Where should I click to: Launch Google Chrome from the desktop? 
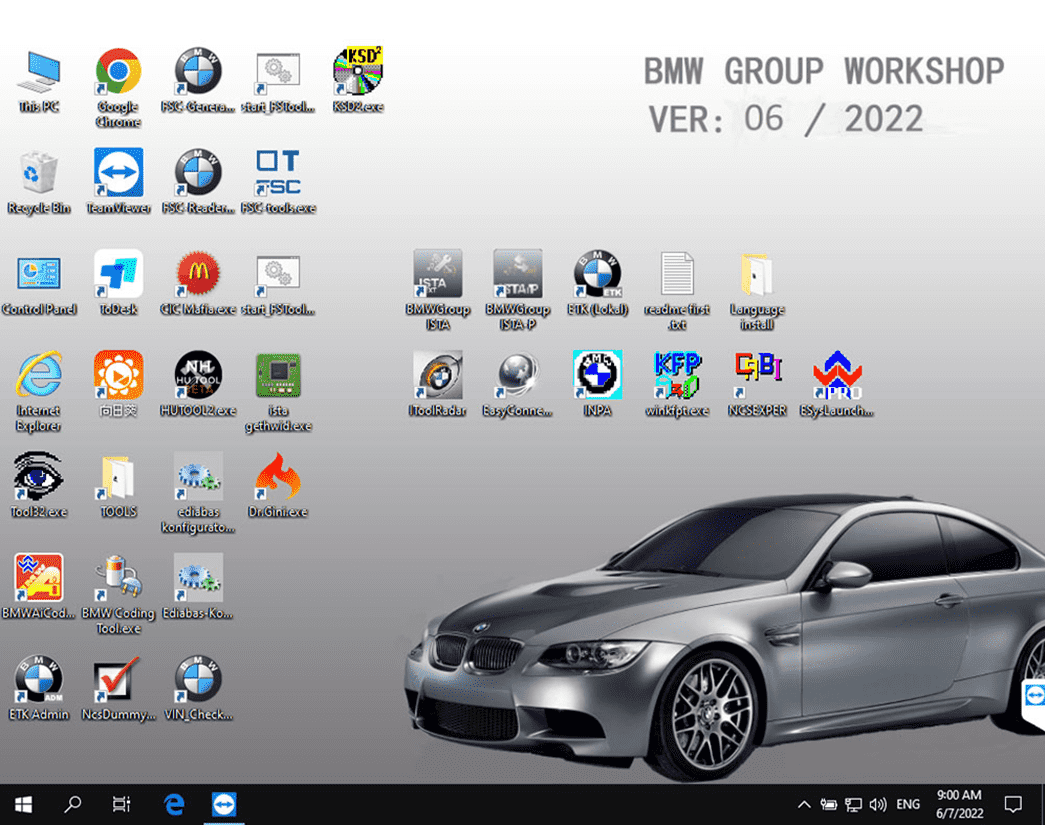[118, 87]
